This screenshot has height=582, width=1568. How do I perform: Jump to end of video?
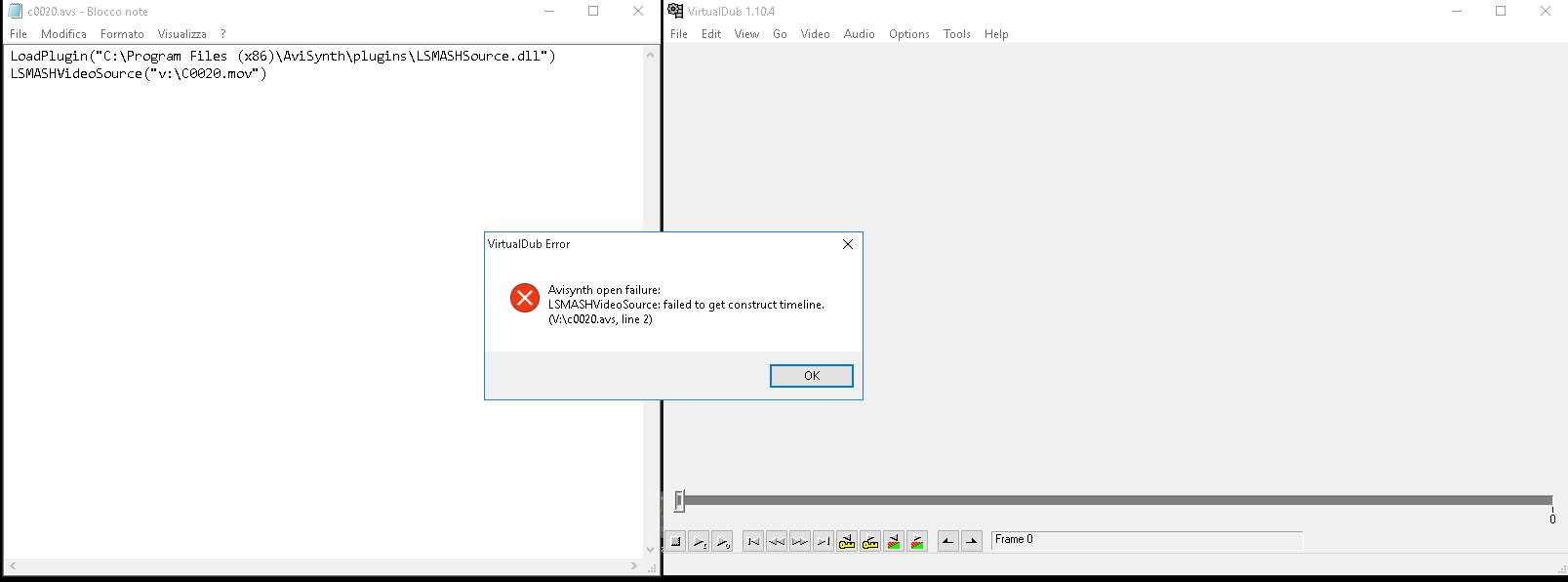pyautogui.click(x=824, y=541)
